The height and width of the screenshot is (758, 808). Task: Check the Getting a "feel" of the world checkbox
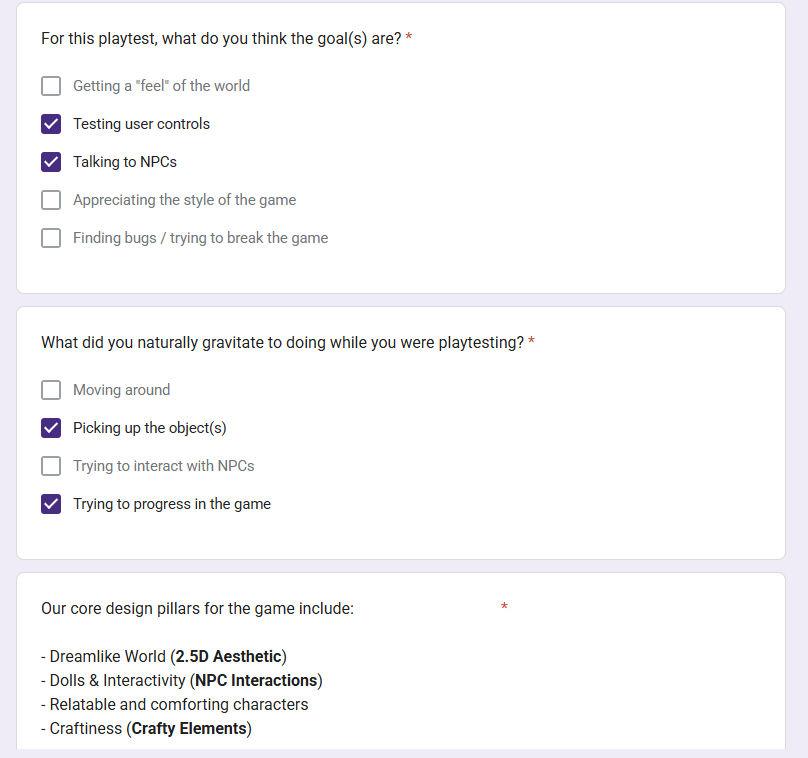[x=51, y=86]
